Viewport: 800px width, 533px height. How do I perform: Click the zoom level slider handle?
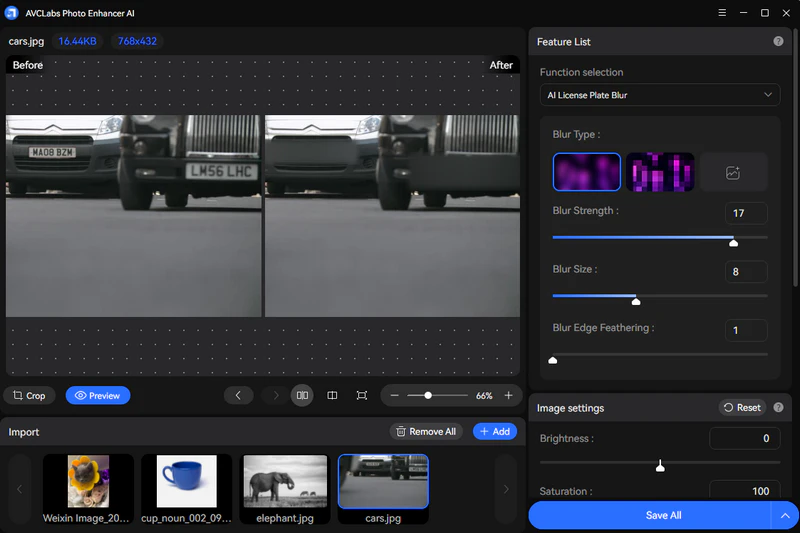(x=428, y=395)
